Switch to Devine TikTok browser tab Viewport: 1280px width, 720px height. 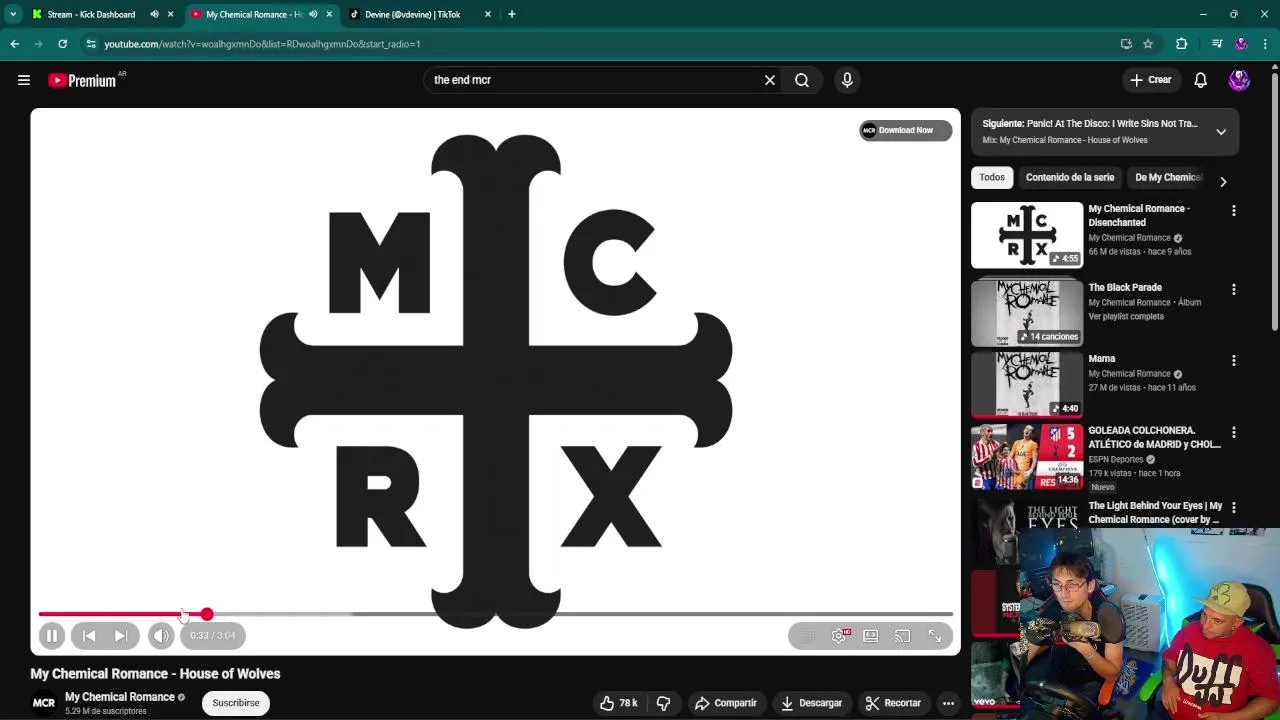[412, 15]
